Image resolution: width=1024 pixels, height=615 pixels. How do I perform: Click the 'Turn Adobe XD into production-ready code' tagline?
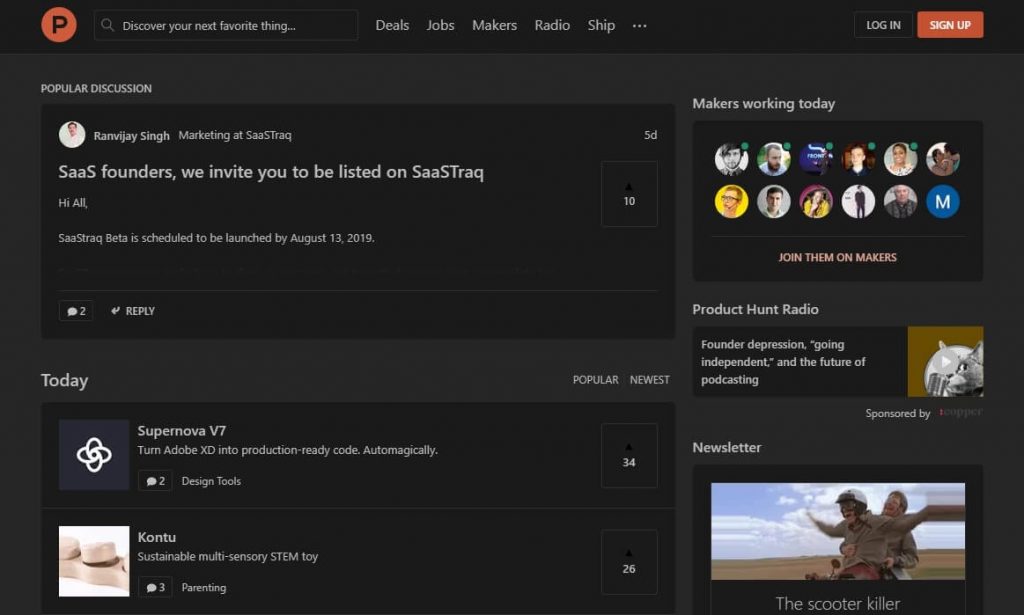click(x=287, y=450)
